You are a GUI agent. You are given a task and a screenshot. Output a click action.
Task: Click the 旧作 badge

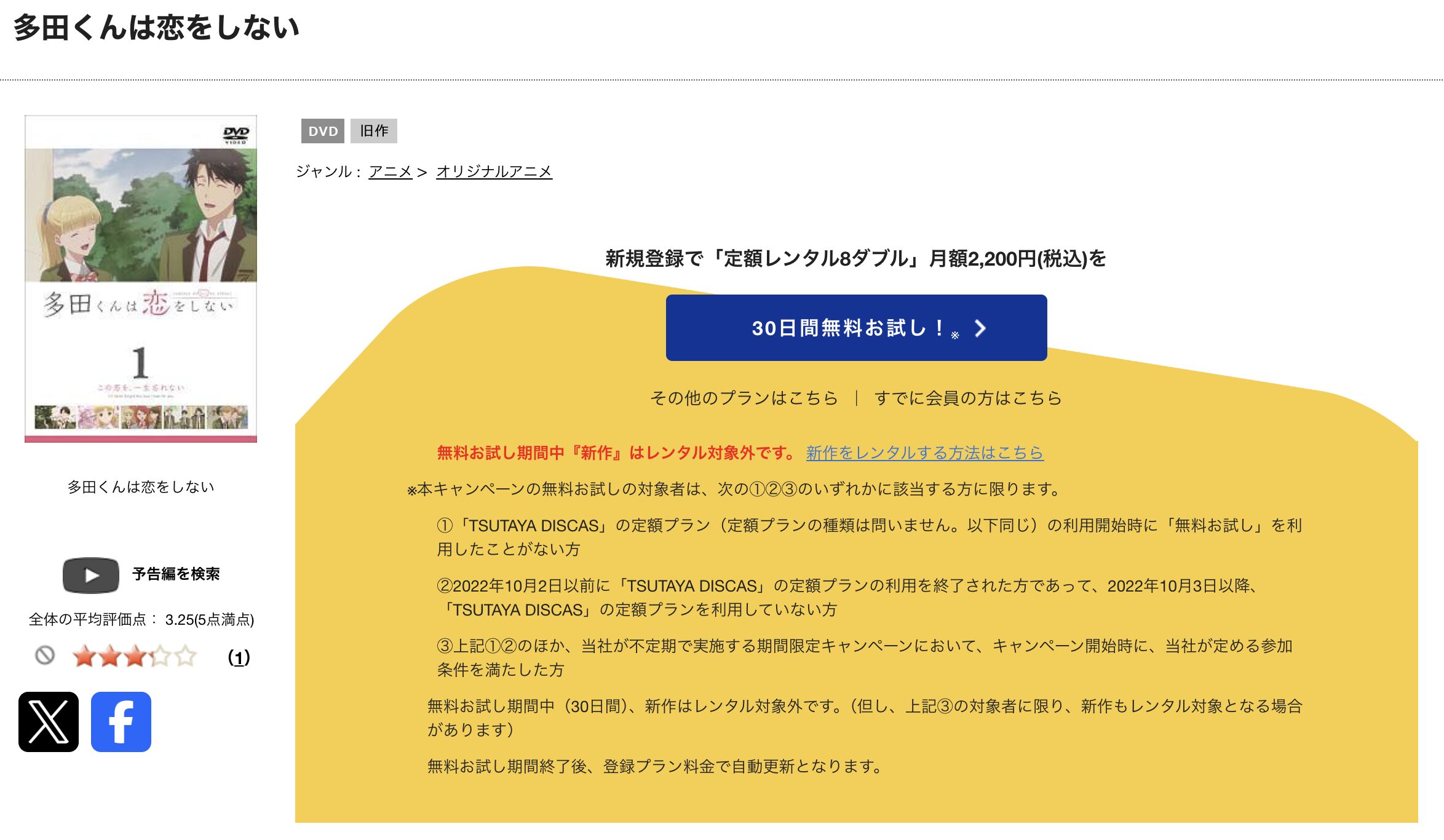point(374,131)
